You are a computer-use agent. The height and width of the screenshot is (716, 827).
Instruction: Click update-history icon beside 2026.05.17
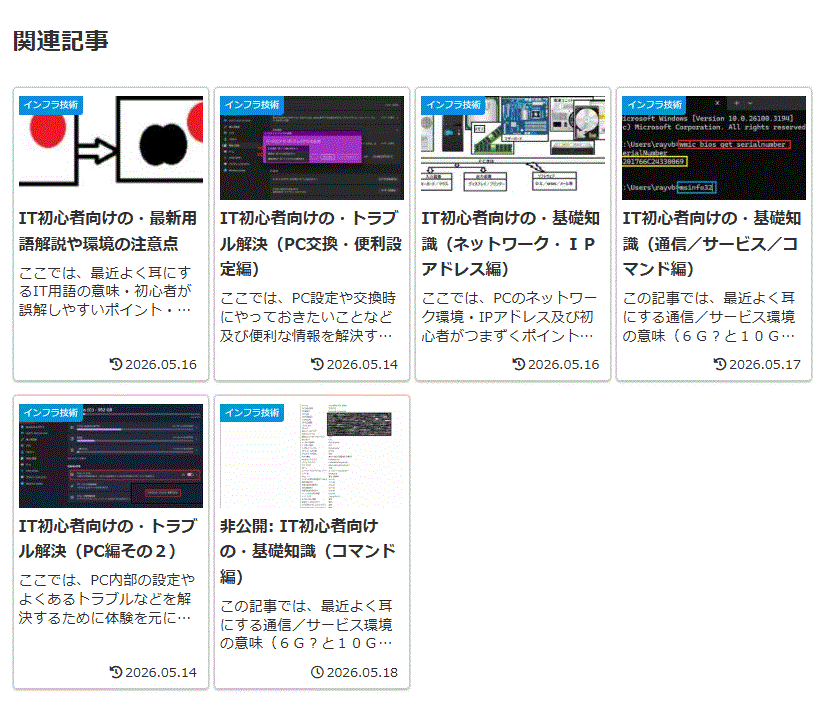(719, 364)
